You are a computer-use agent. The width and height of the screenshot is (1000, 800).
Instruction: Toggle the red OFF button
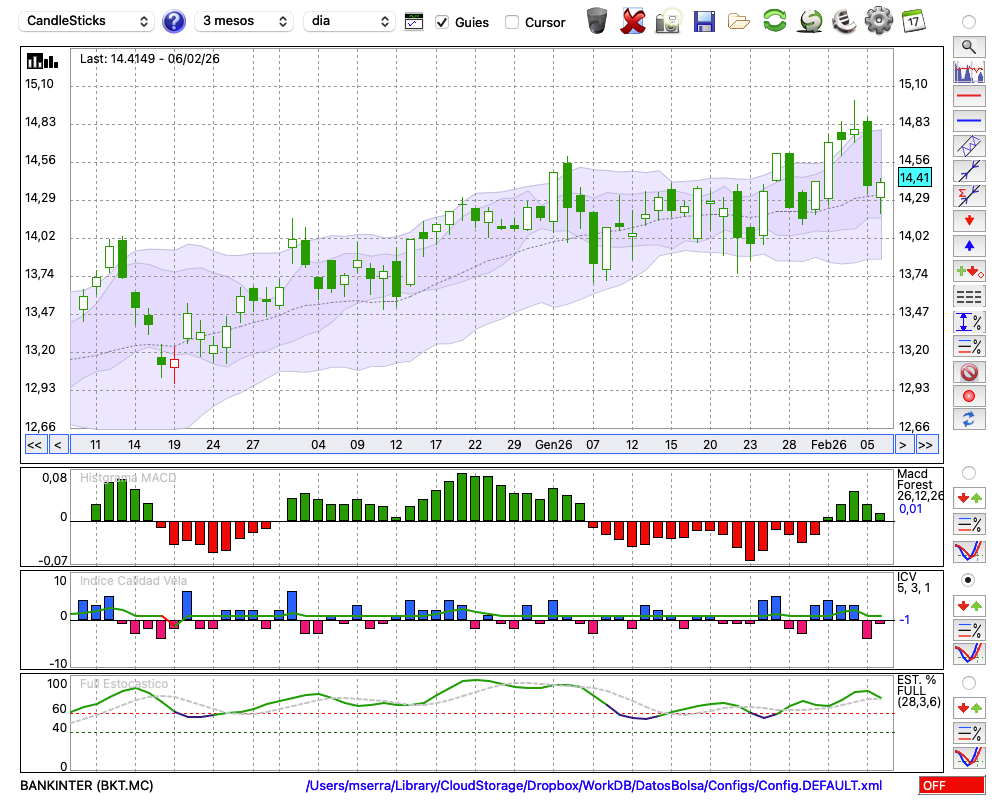tap(952, 785)
